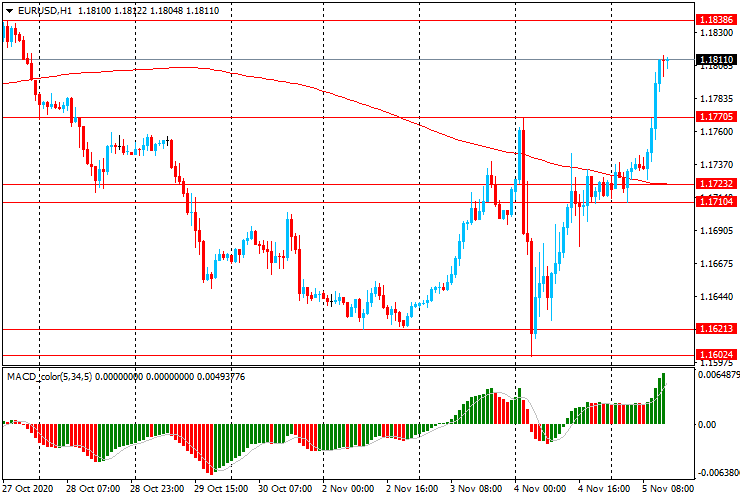The height and width of the screenshot is (500, 740).
Task: Select the 1.17232 red level label
Action: (716, 184)
